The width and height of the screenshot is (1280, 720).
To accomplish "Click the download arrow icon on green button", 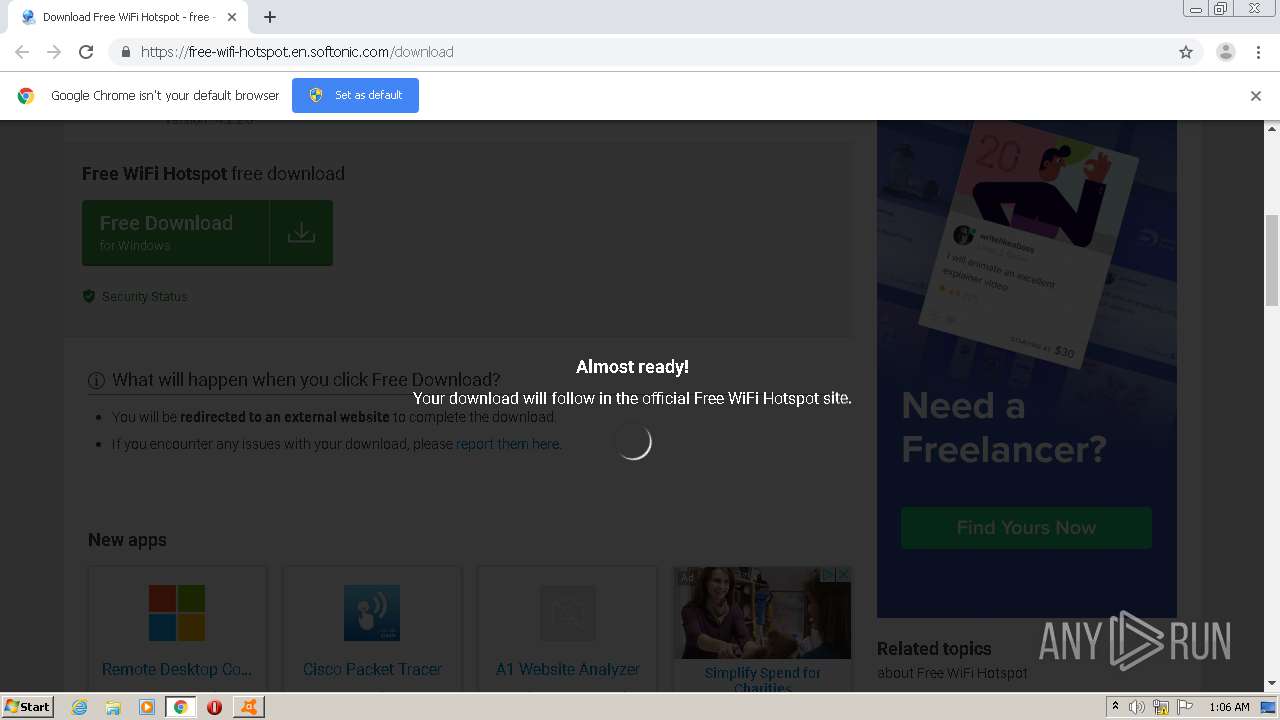I will (x=301, y=233).
